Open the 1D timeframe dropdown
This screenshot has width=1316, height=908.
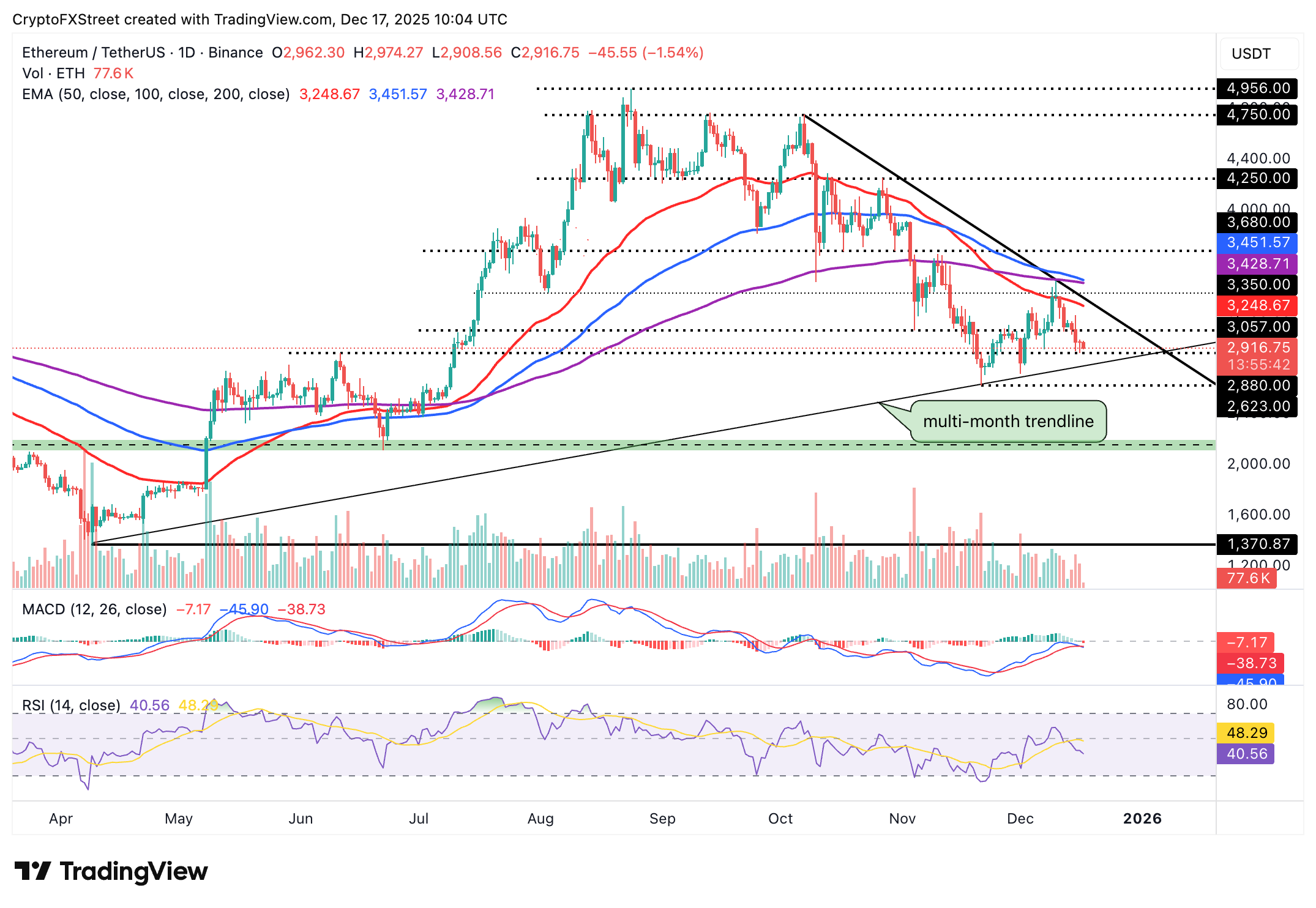(x=186, y=53)
